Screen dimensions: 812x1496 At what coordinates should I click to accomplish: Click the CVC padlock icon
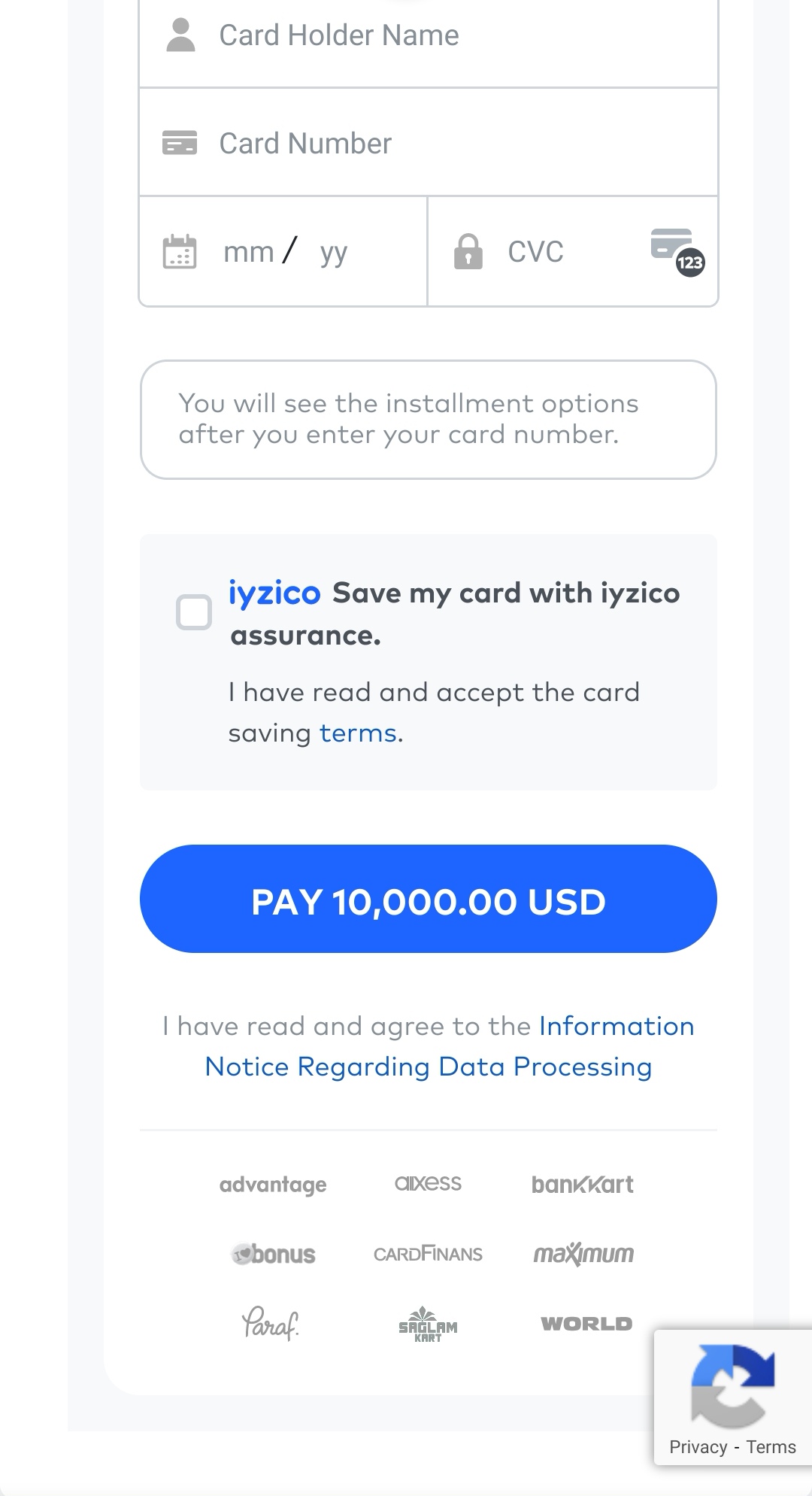tap(468, 252)
